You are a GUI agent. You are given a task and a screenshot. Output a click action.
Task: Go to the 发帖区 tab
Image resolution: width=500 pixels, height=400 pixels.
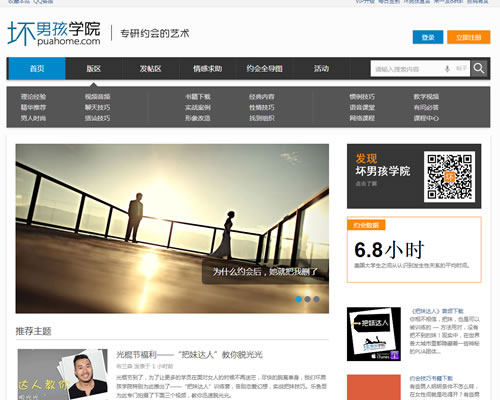click(x=151, y=69)
